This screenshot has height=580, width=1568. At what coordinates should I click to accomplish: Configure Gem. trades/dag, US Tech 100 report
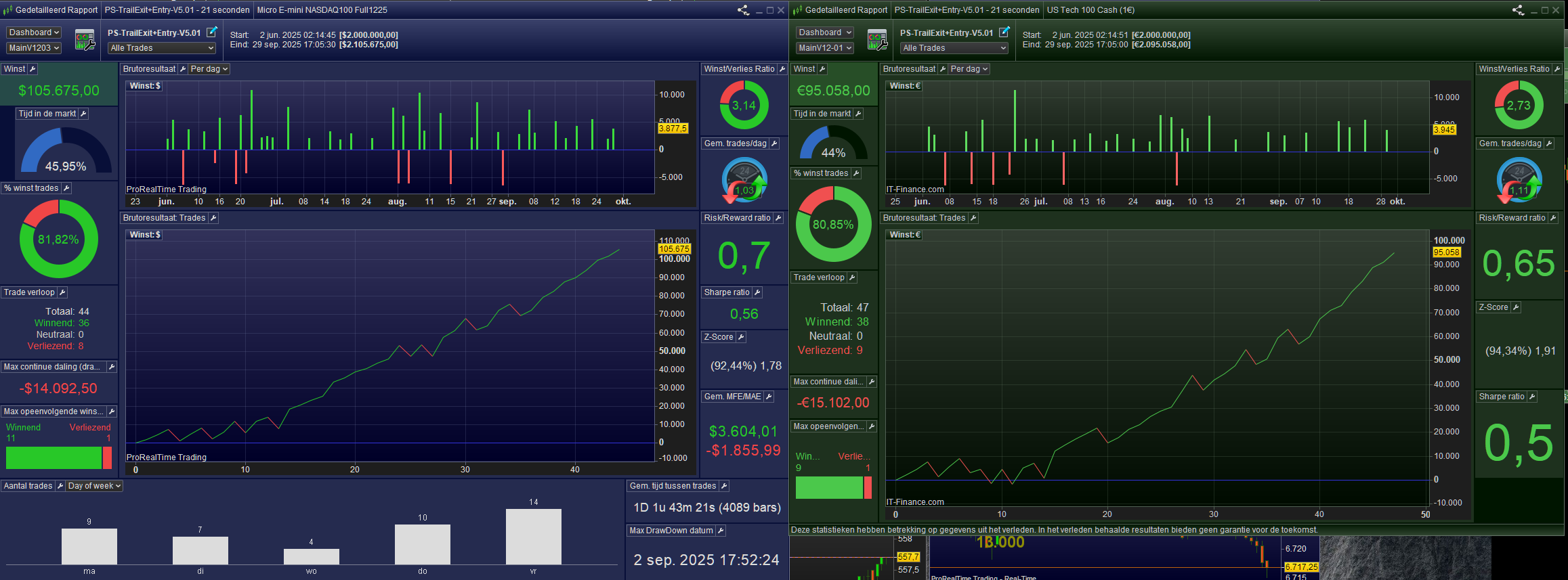[x=1549, y=143]
